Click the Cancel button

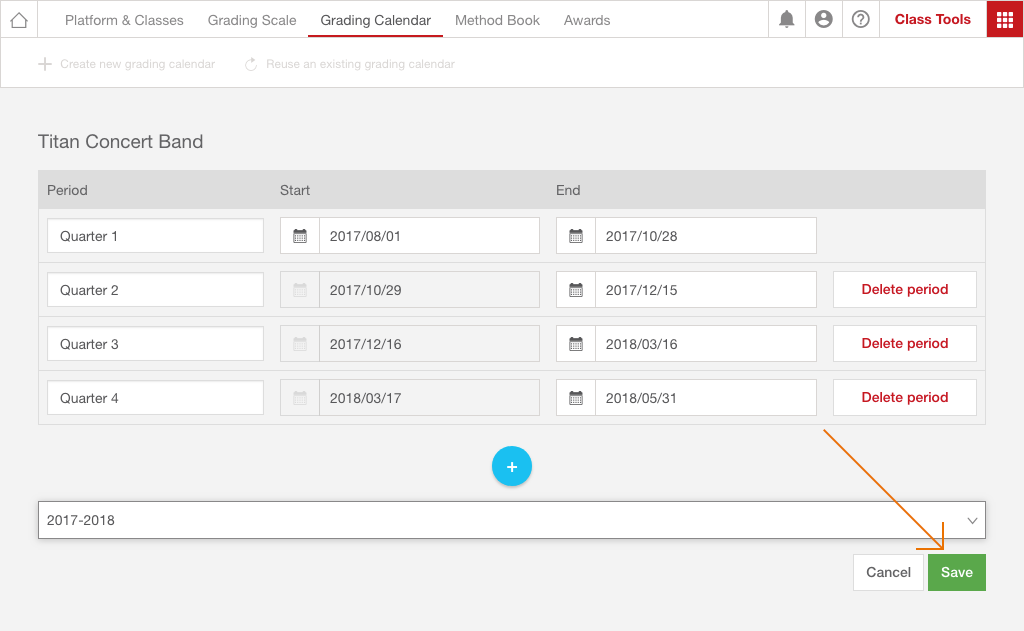click(888, 572)
